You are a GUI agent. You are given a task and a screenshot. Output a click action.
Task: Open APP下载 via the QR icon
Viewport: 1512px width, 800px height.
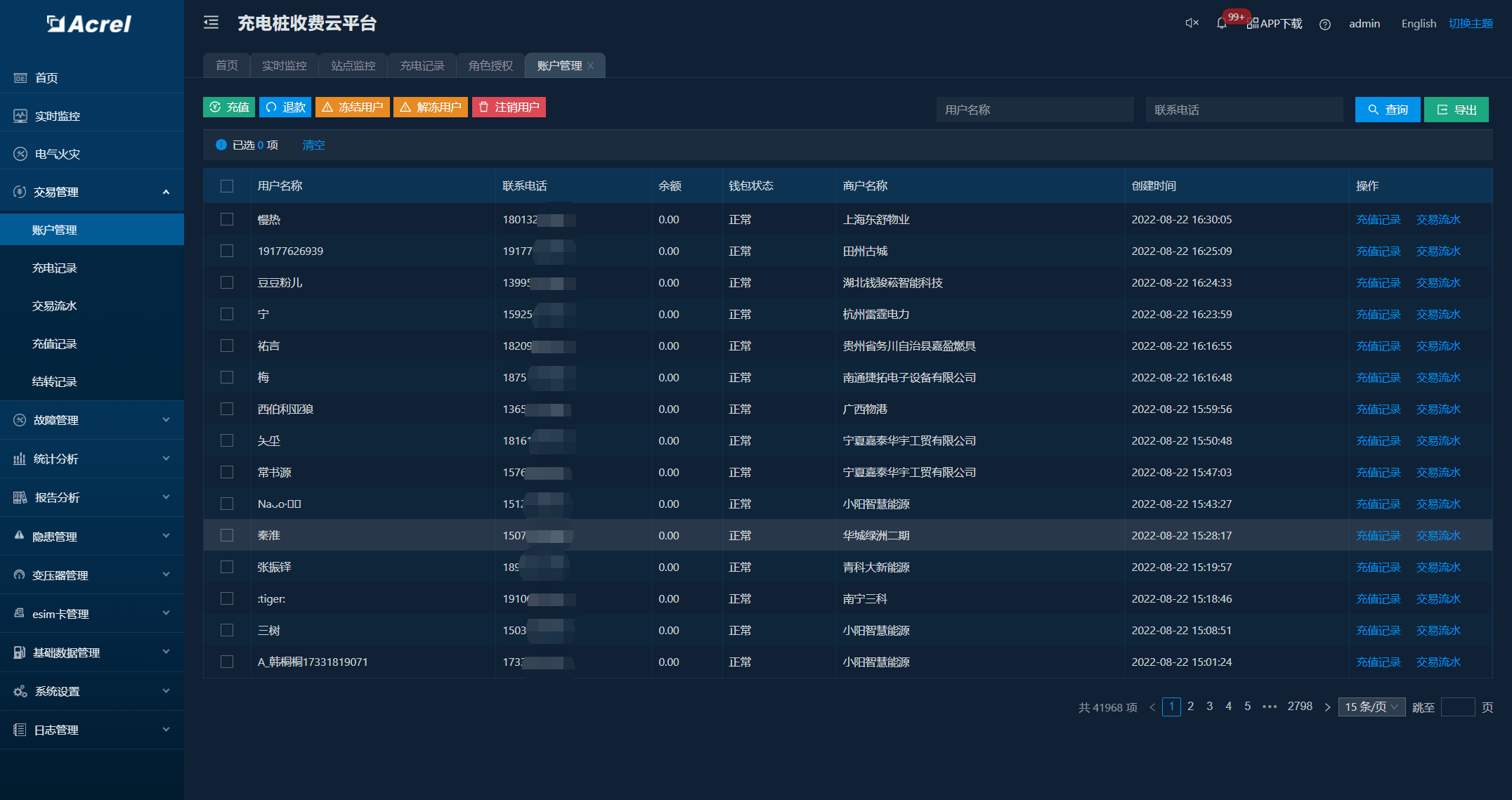pos(1253,22)
